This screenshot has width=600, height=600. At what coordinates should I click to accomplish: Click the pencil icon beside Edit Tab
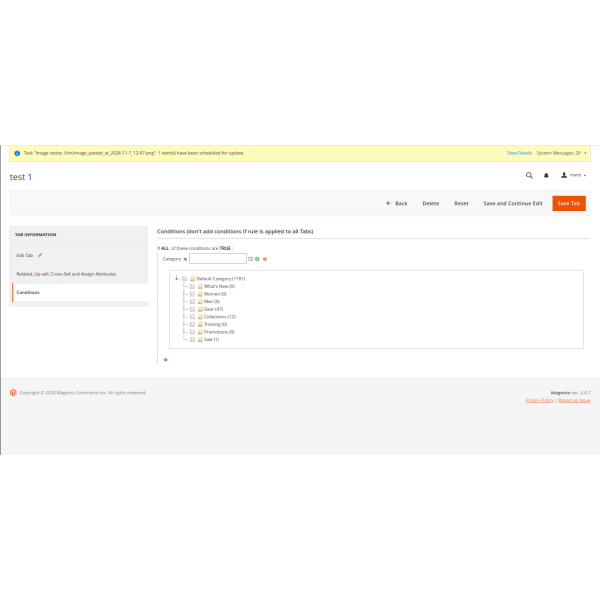point(40,255)
